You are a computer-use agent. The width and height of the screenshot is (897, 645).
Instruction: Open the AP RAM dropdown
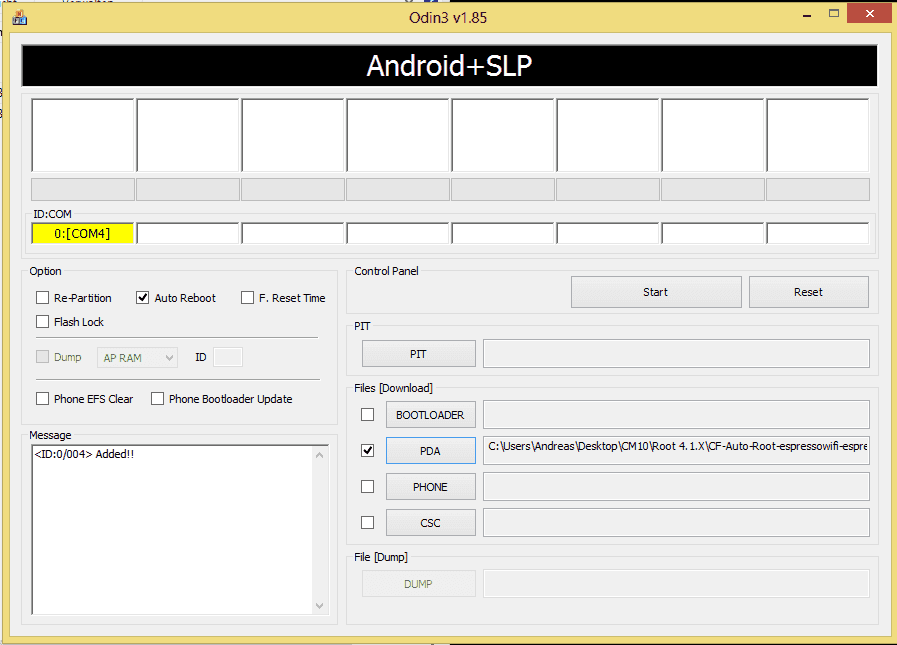pyautogui.click(x=137, y=358)
